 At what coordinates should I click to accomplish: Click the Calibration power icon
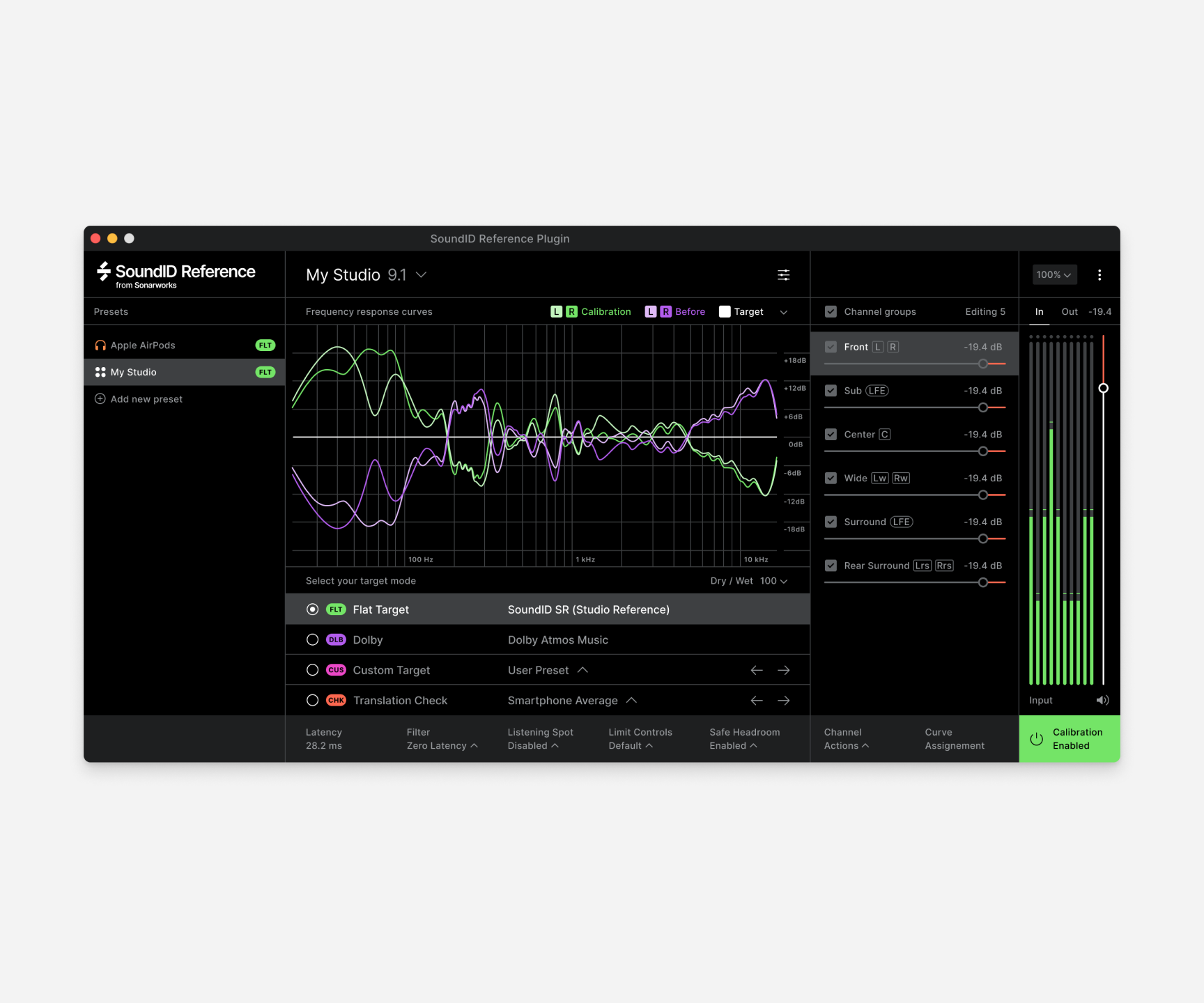click(x=1036, y=739)
